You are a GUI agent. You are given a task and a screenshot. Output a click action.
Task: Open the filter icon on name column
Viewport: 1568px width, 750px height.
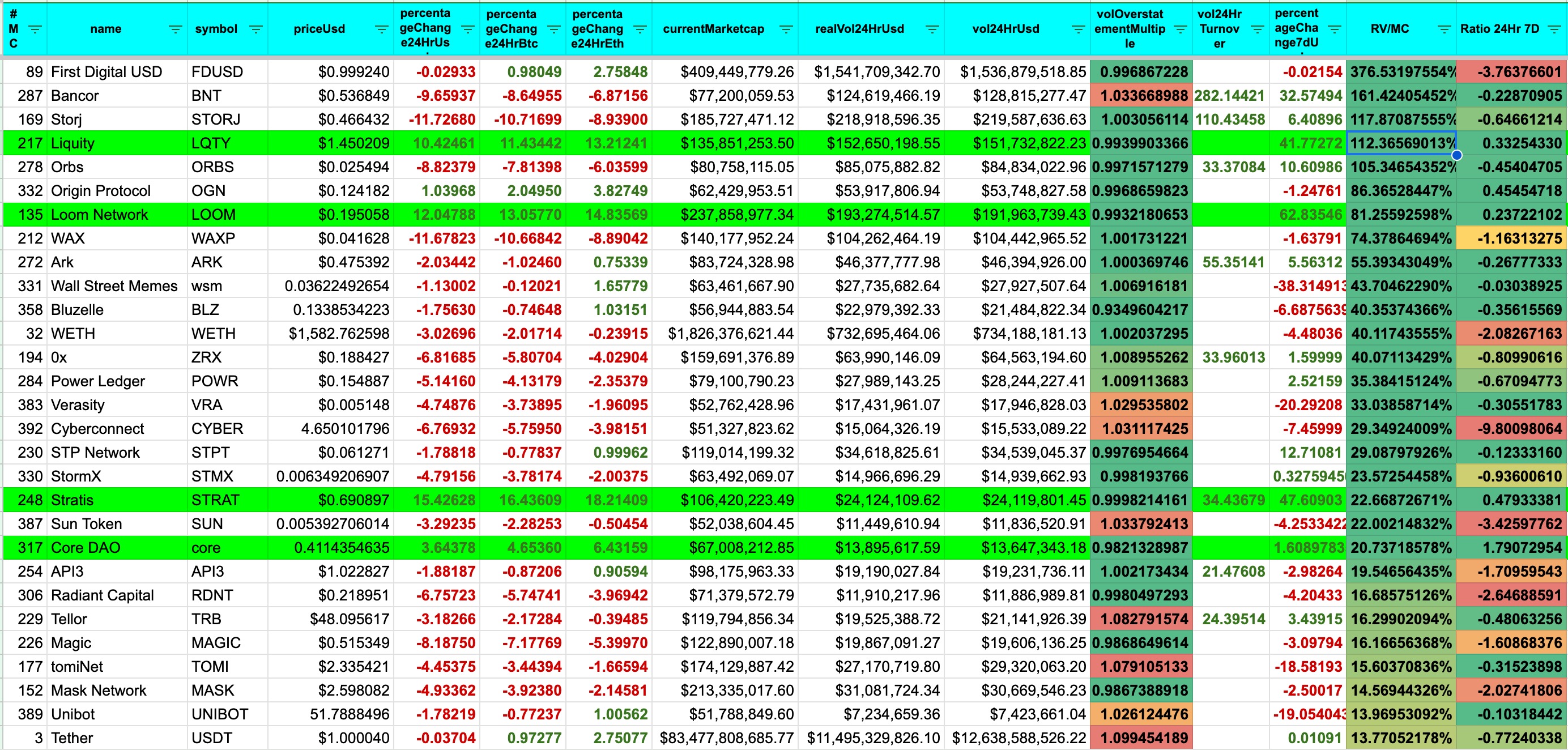tap(175, 29)
